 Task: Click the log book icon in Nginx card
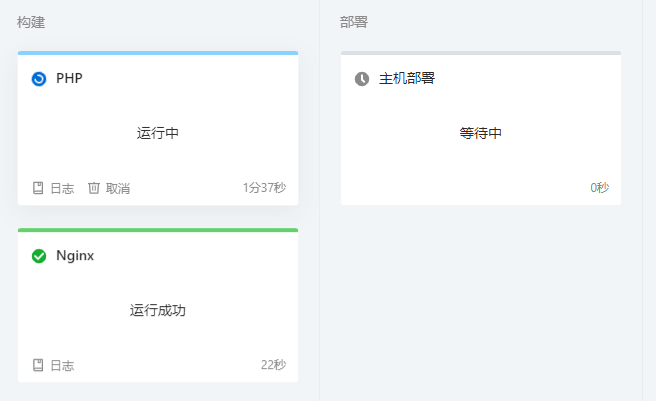[38, 365]
